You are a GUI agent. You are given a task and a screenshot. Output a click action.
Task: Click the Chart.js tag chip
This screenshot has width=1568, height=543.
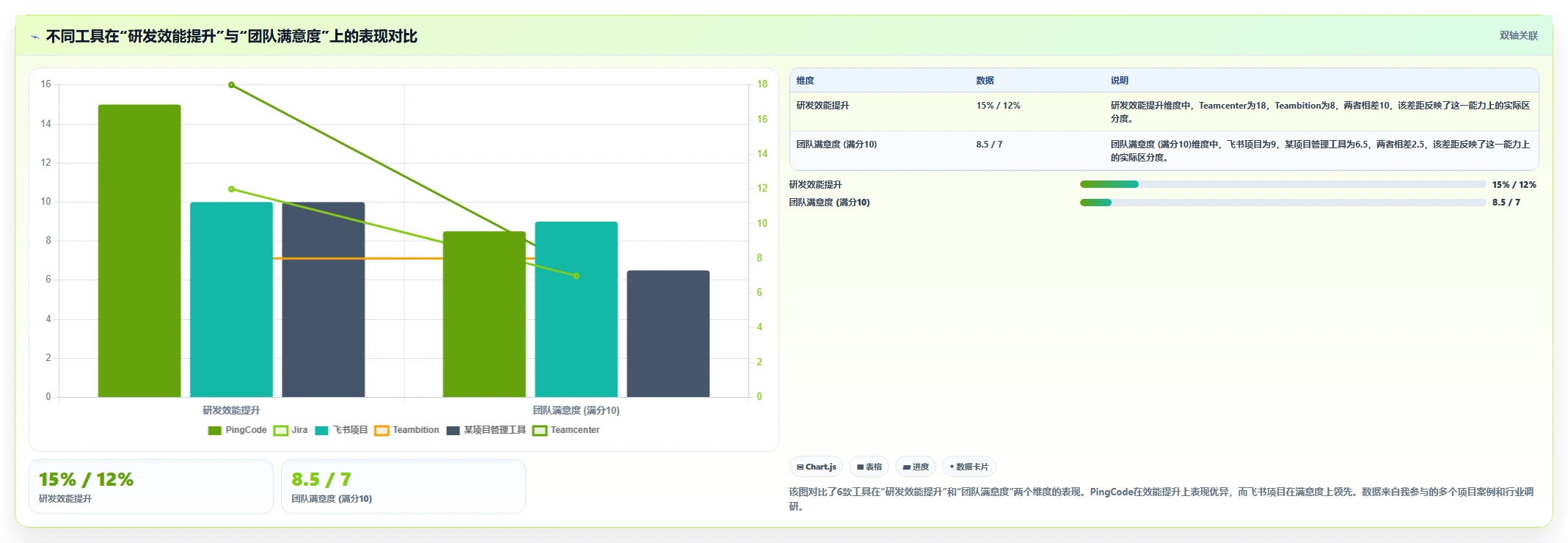[x=816, y=467]
